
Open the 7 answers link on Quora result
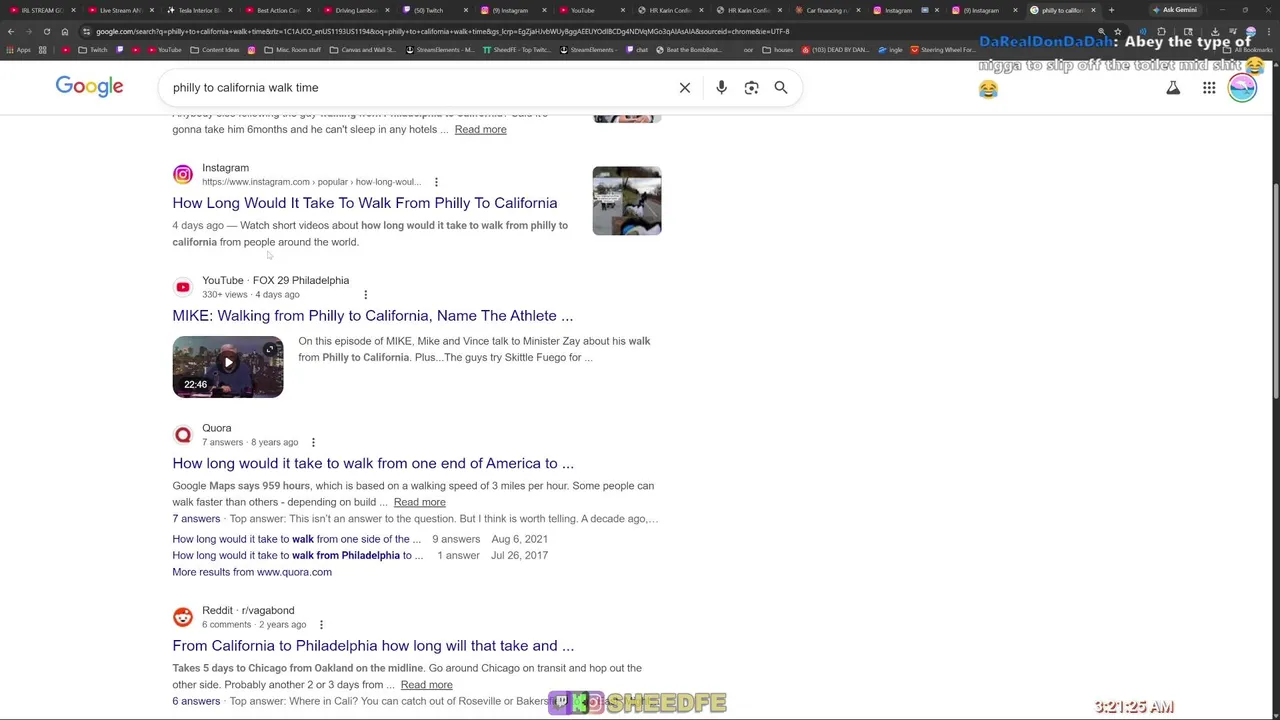click(x=196, y=519)
